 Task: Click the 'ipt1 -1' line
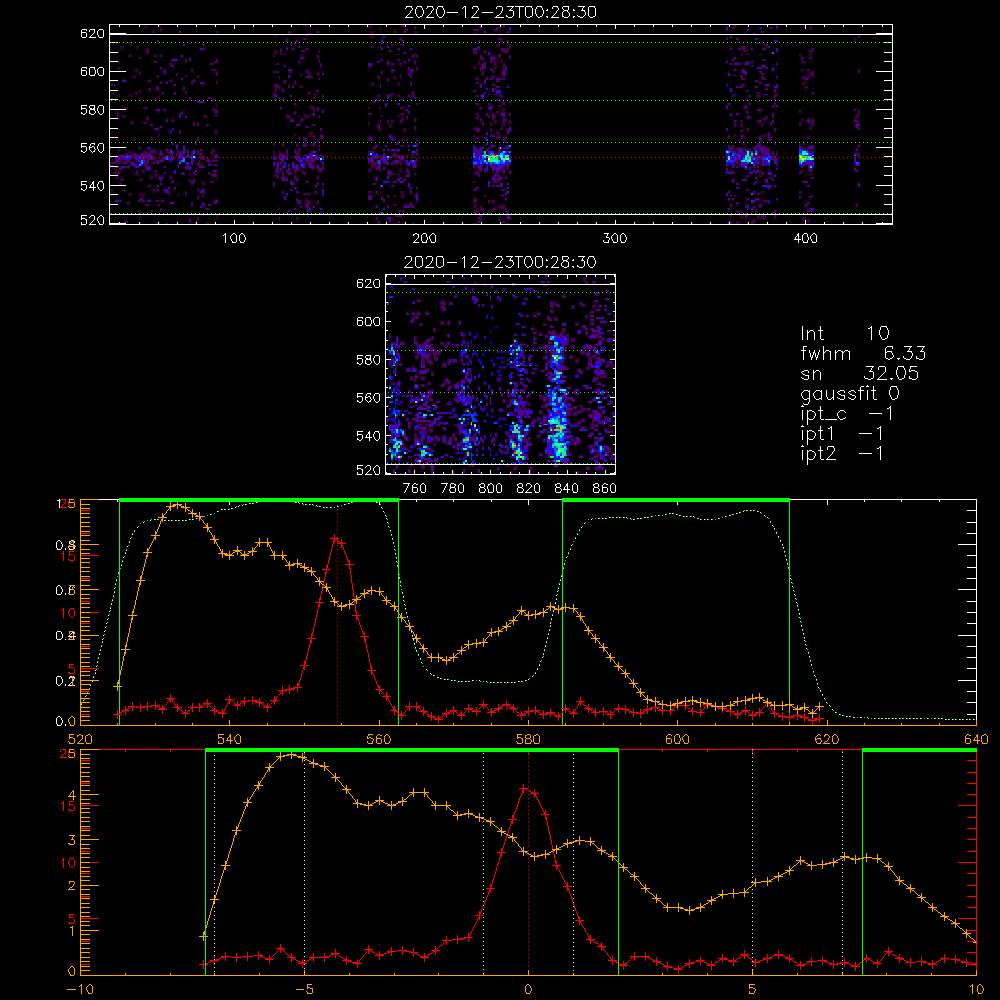(x=842, y=434)
